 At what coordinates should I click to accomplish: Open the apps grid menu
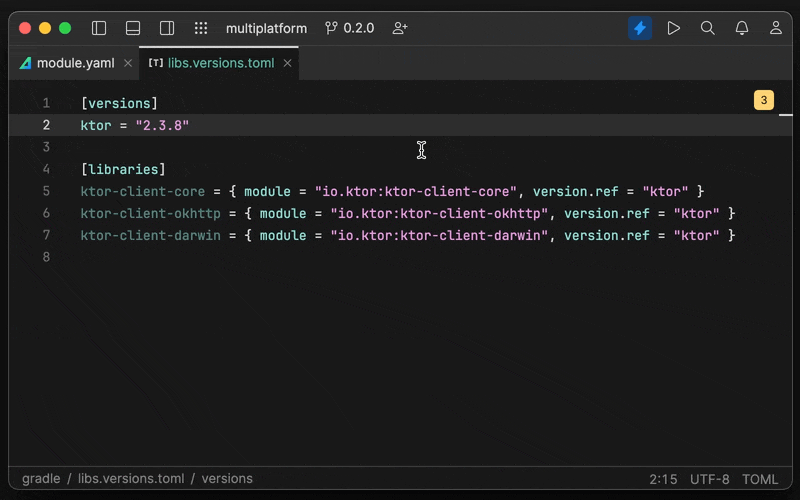pos(201,28)
